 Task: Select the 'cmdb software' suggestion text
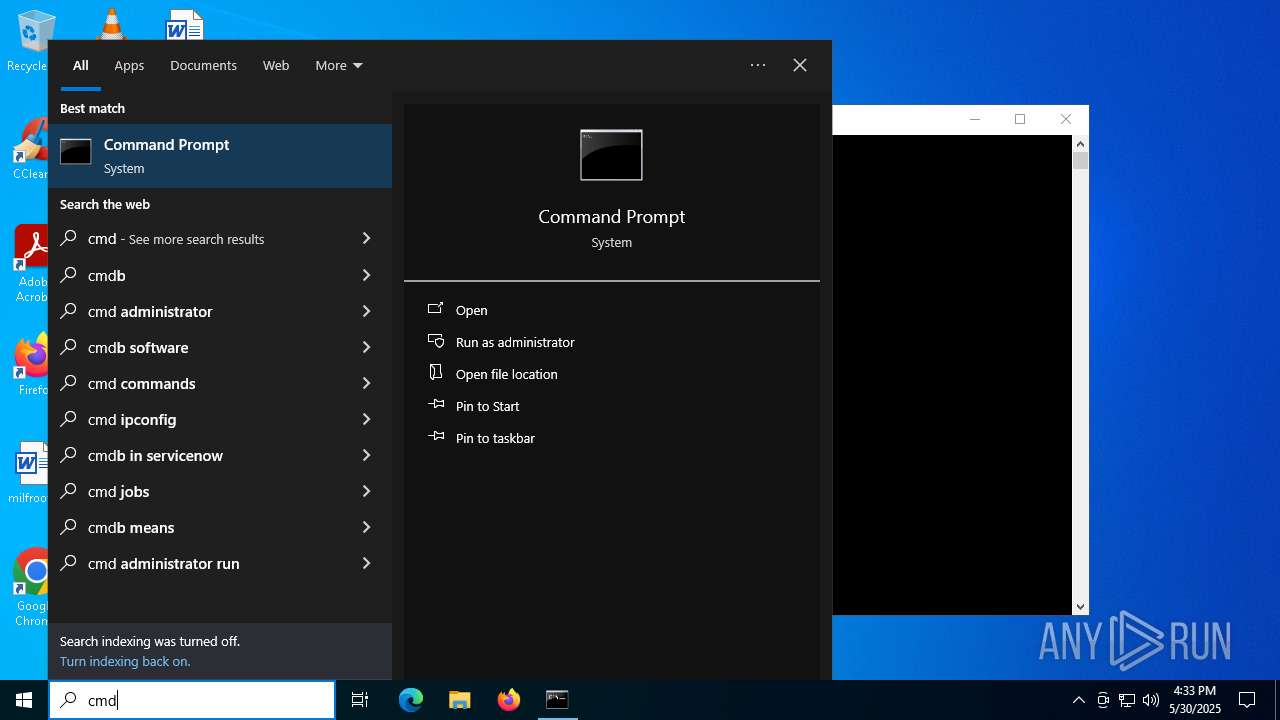[x=138, y=347]
